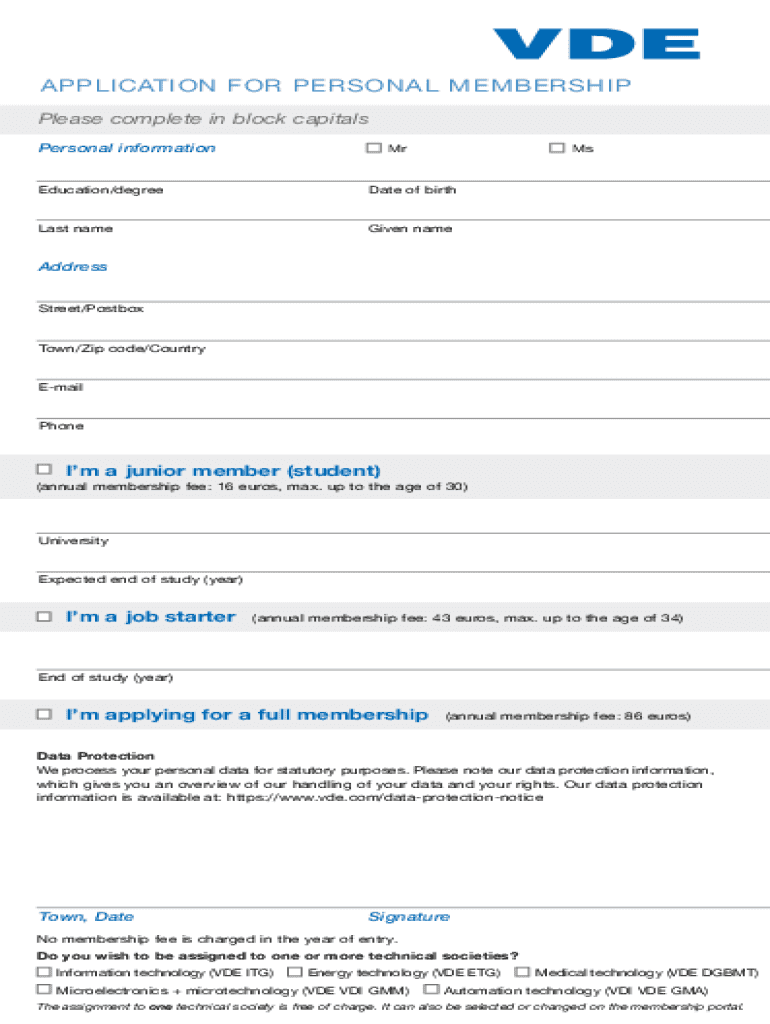Check the Ms checkbox
This screenshot has height=1024, width=770.
[x=556, y=148]
